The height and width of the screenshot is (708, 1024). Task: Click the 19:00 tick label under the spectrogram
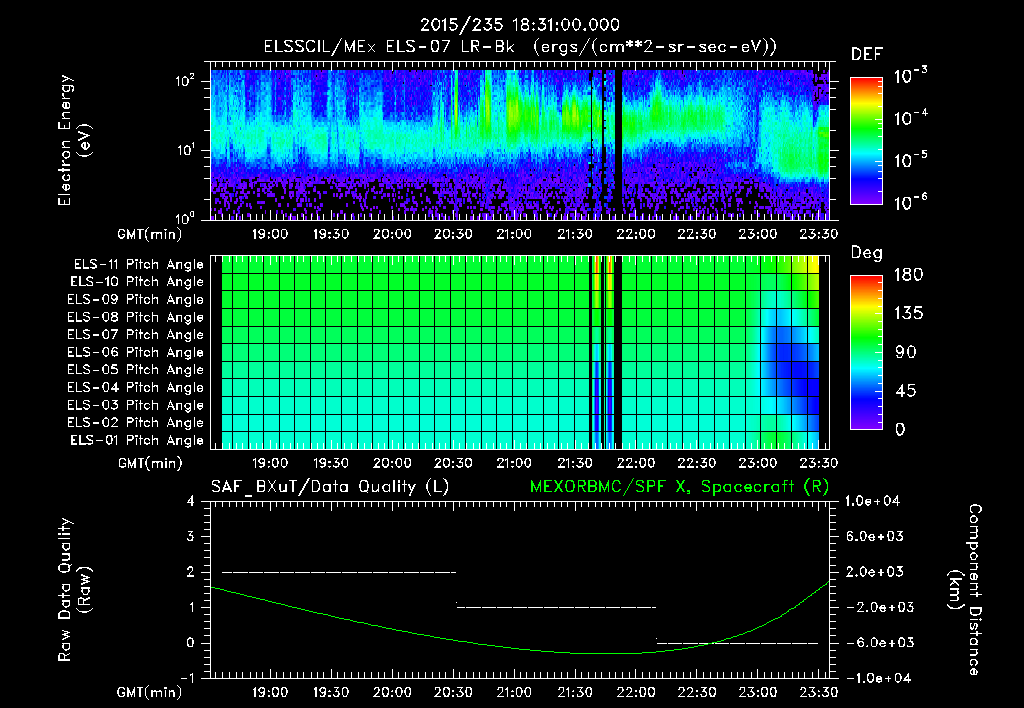[270, 234]
